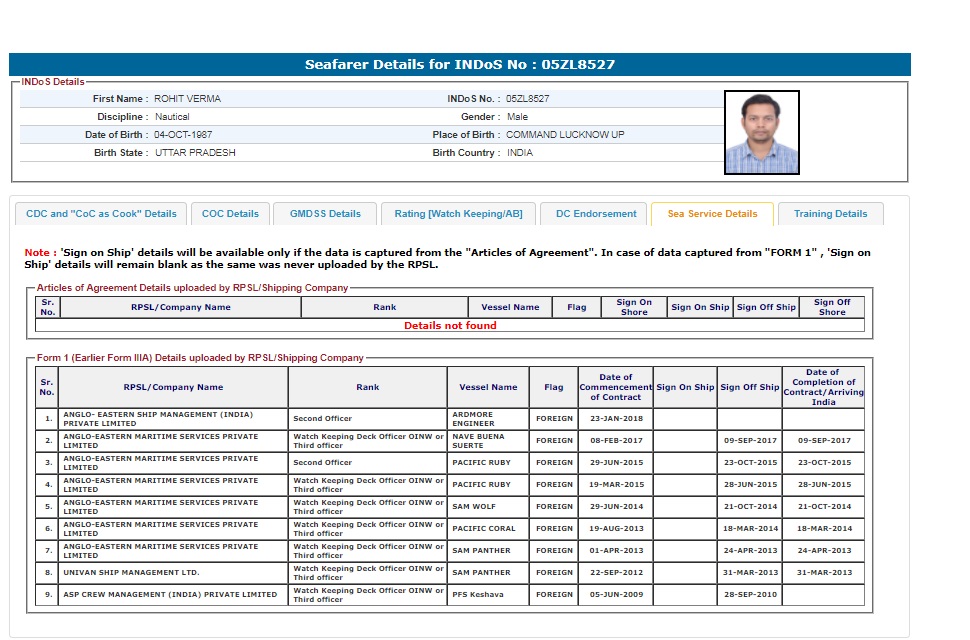Select the Rating [Watch Keeping/AB] tab

click(x=458, y=214)
